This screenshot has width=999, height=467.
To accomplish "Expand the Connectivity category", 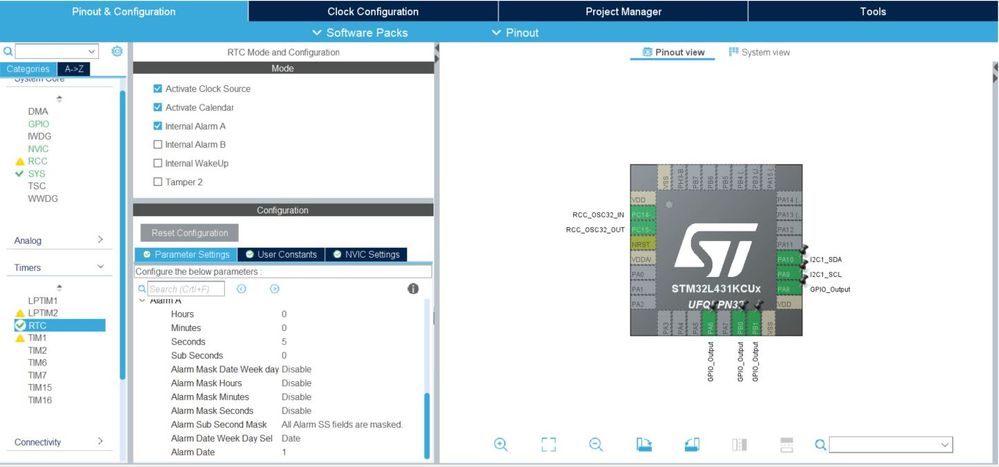I will coord(100,441).
